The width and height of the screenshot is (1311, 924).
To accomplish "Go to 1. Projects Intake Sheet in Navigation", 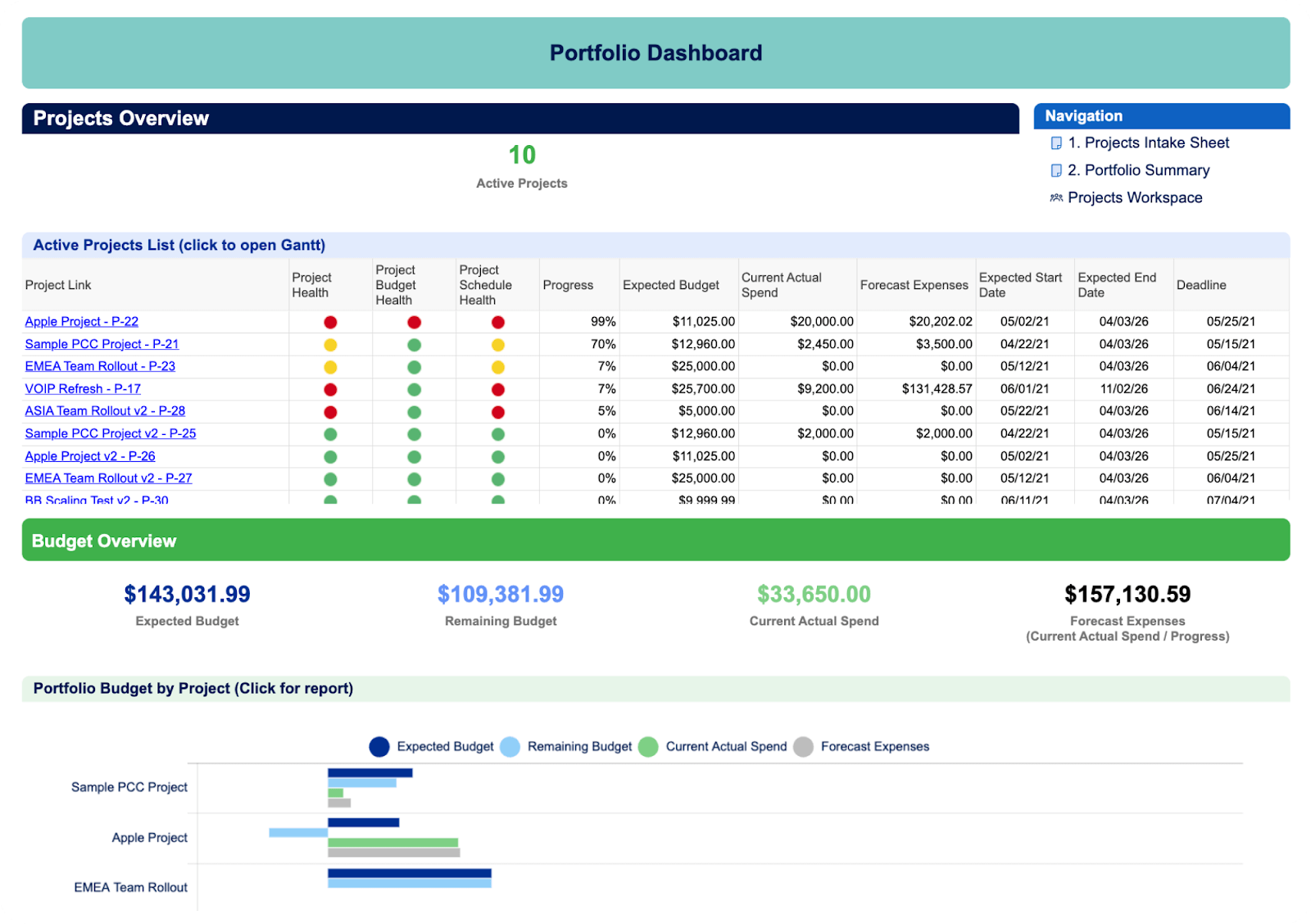I will (1148, 143).
